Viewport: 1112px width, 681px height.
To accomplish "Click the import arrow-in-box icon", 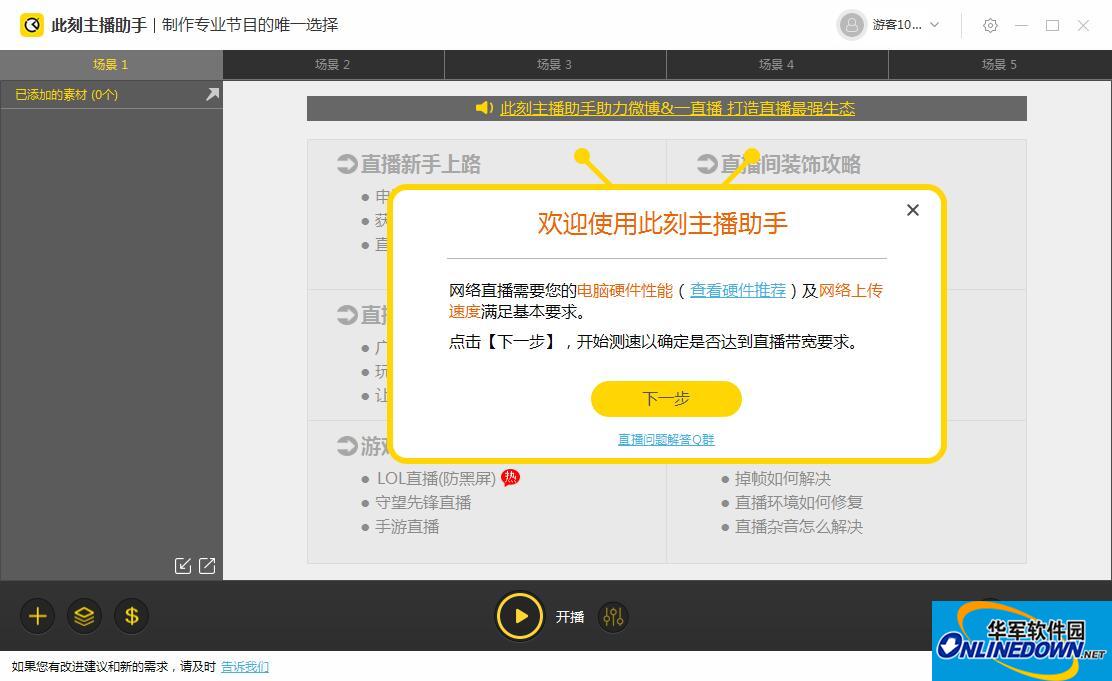I will (183, 565).
